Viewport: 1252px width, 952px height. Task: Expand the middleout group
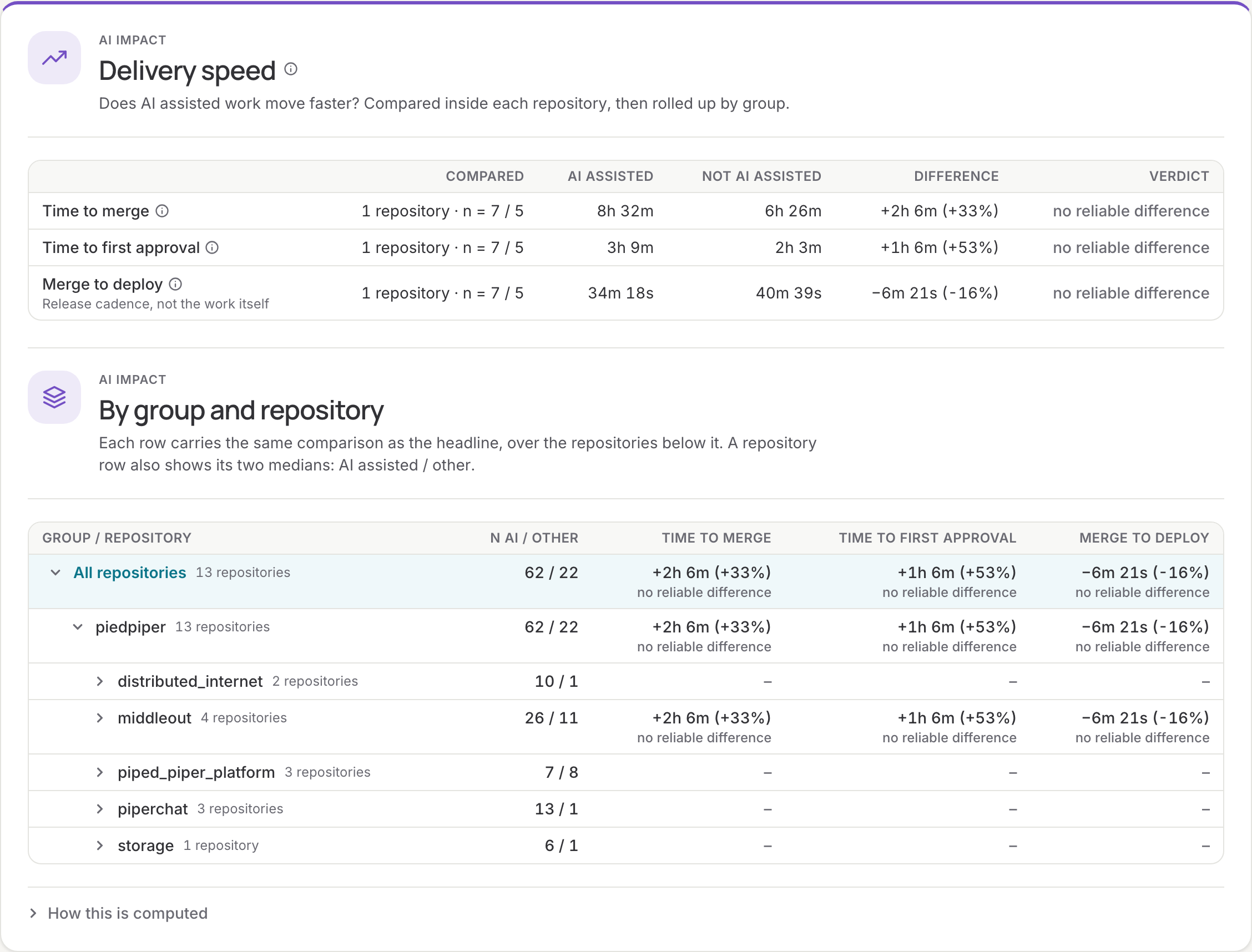100,718
